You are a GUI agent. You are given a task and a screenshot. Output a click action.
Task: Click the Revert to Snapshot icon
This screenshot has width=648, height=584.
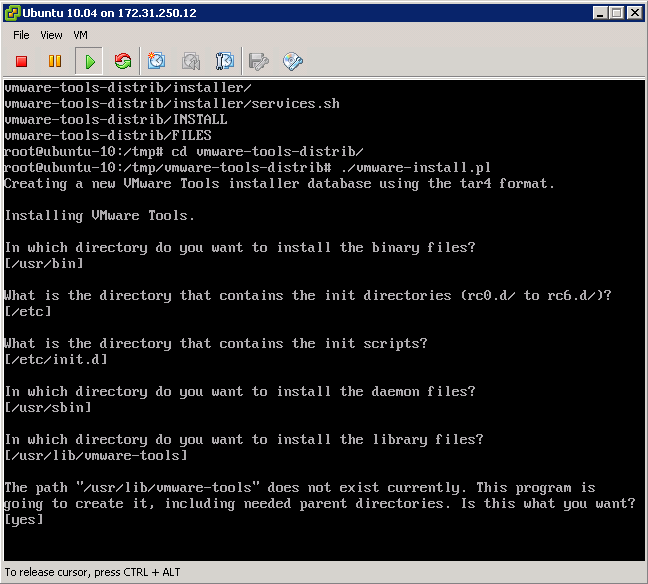click(191, 61)
